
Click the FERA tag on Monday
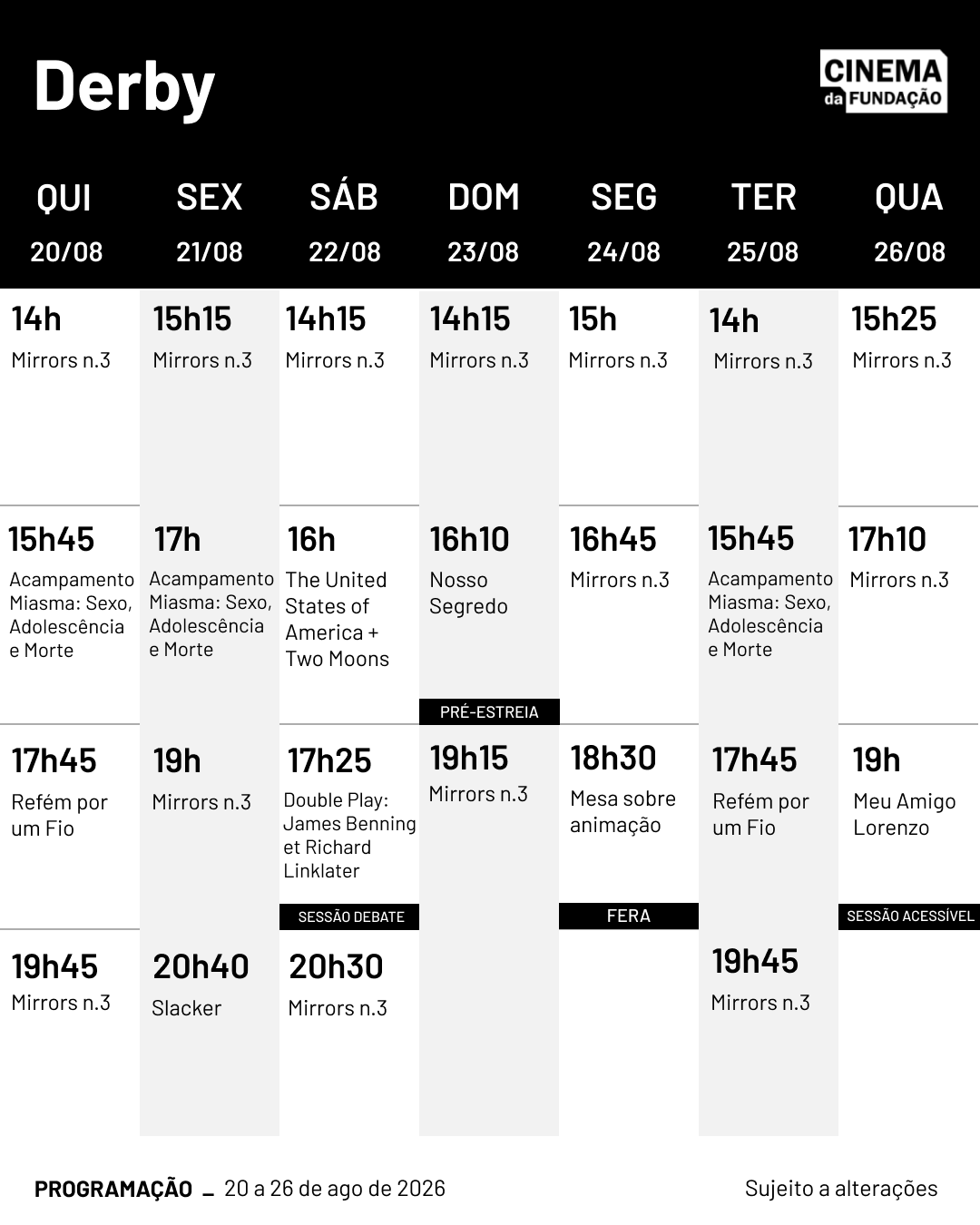click(x=629, y=916)
